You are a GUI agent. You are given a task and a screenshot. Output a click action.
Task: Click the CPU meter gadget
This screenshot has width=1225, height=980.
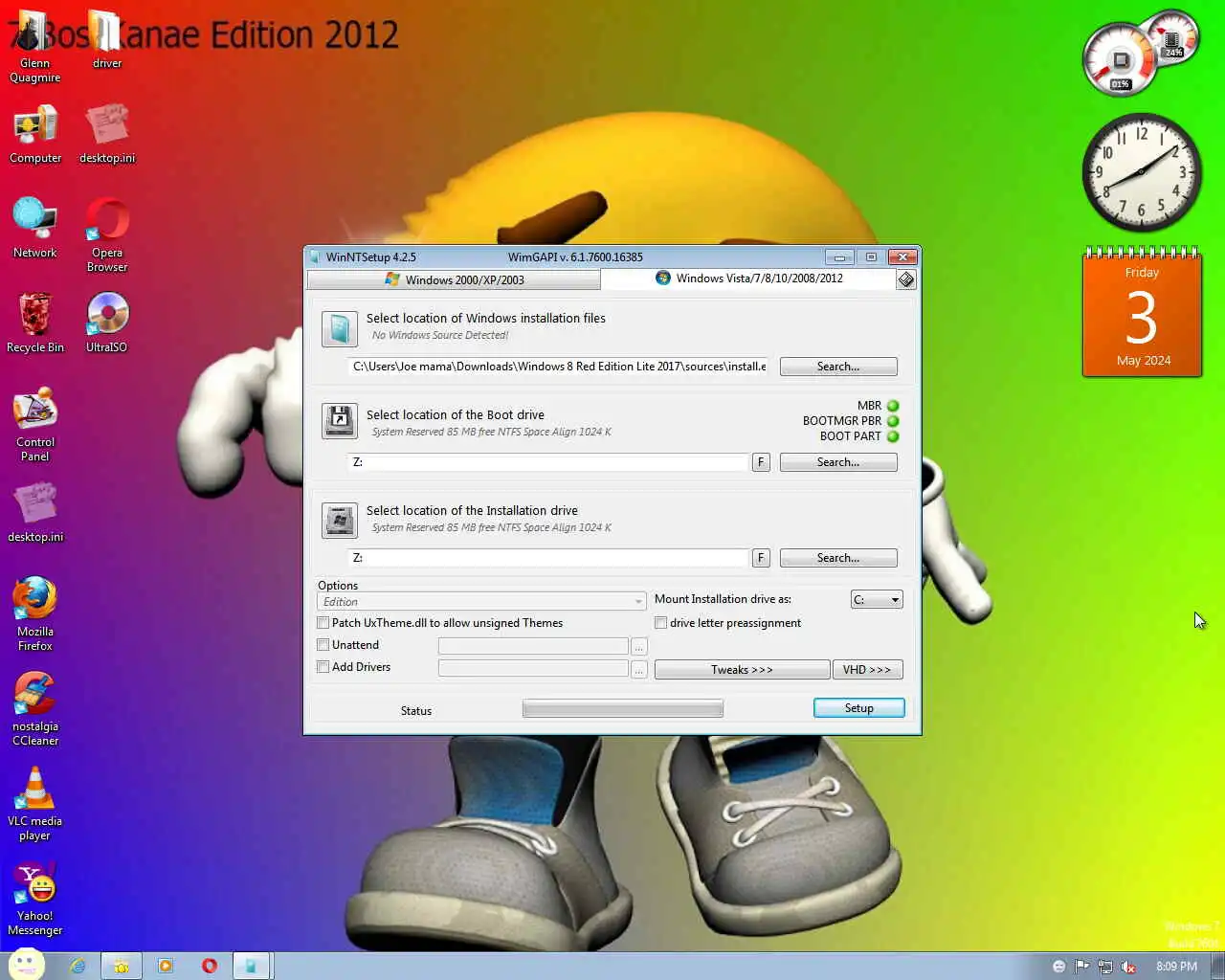(1121, 60)
